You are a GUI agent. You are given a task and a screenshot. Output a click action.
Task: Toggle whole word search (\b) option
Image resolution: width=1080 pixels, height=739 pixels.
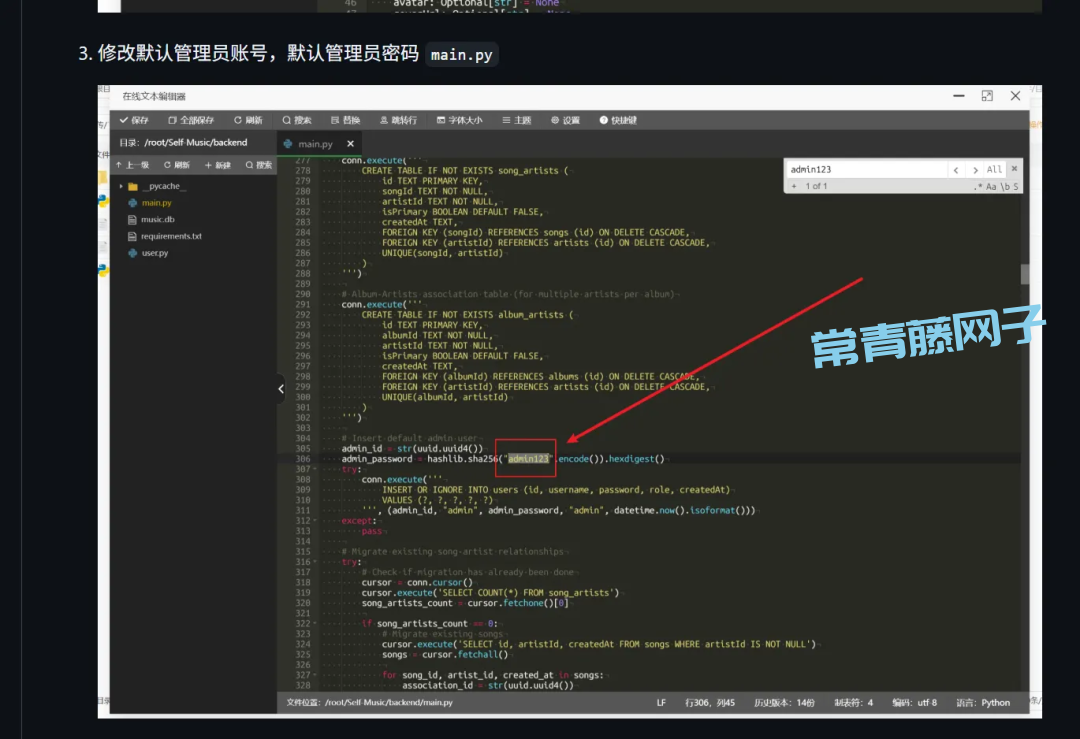pos(1005,187)
